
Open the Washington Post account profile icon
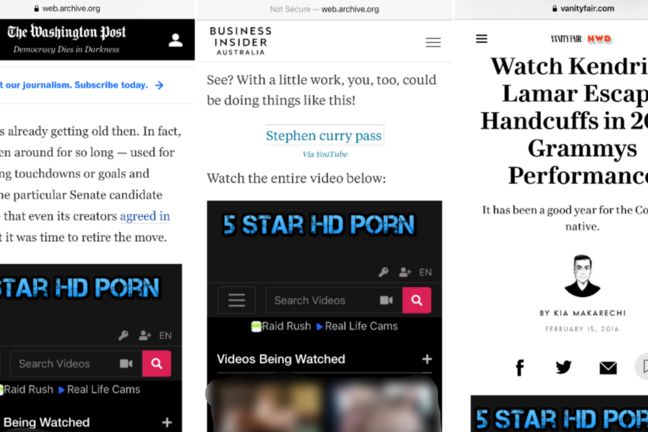pos(175,40)
